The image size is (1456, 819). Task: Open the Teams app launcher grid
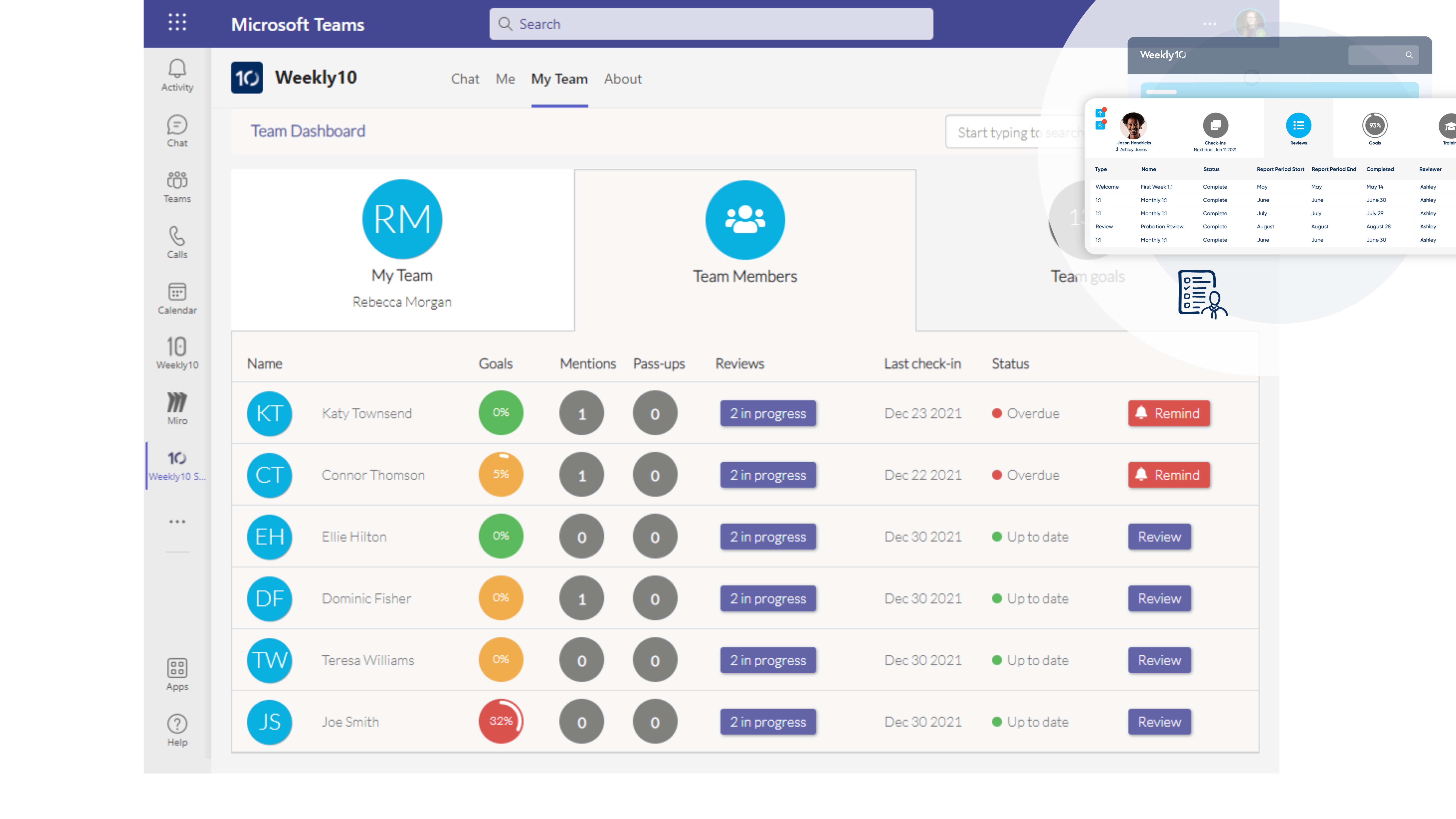click(177, 22)
